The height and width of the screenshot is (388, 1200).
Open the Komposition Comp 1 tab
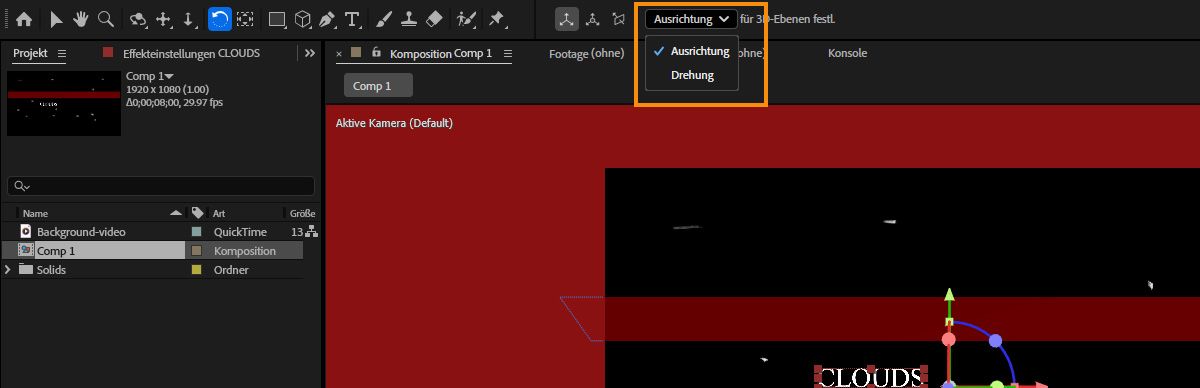coord(441,53)
